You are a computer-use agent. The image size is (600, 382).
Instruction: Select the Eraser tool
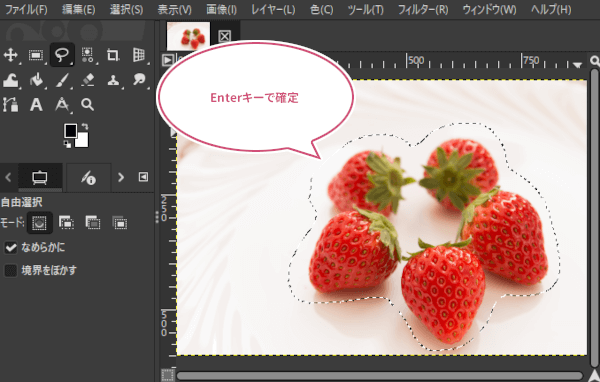(x=88, y=80)
